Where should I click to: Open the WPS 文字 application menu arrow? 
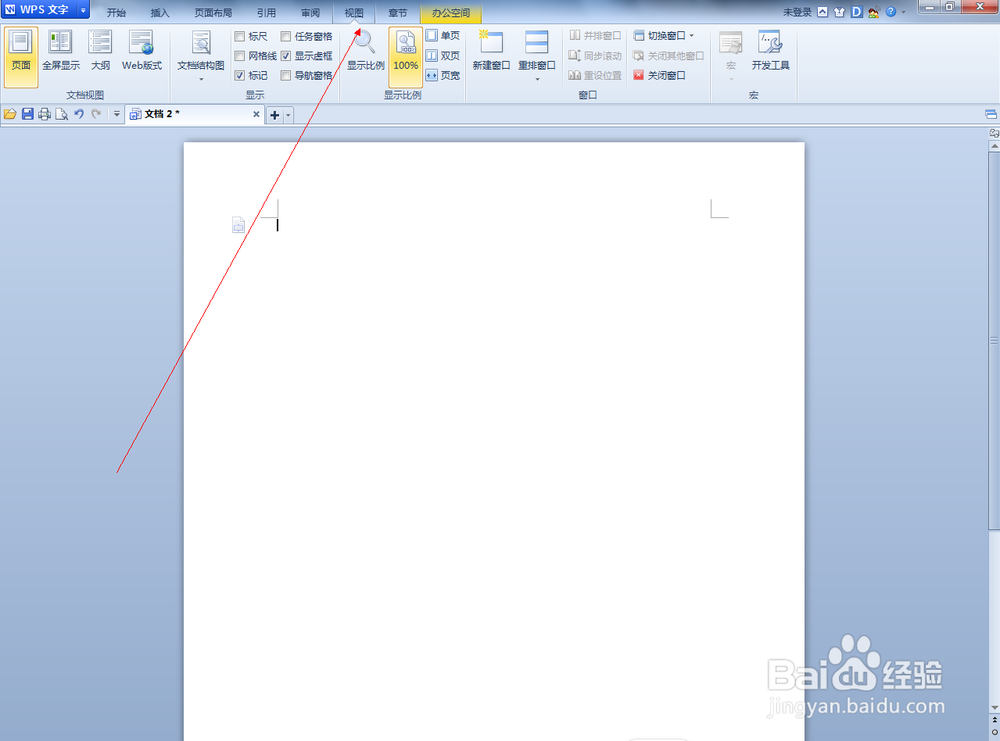pyautogui.click(x=83, y=10)
